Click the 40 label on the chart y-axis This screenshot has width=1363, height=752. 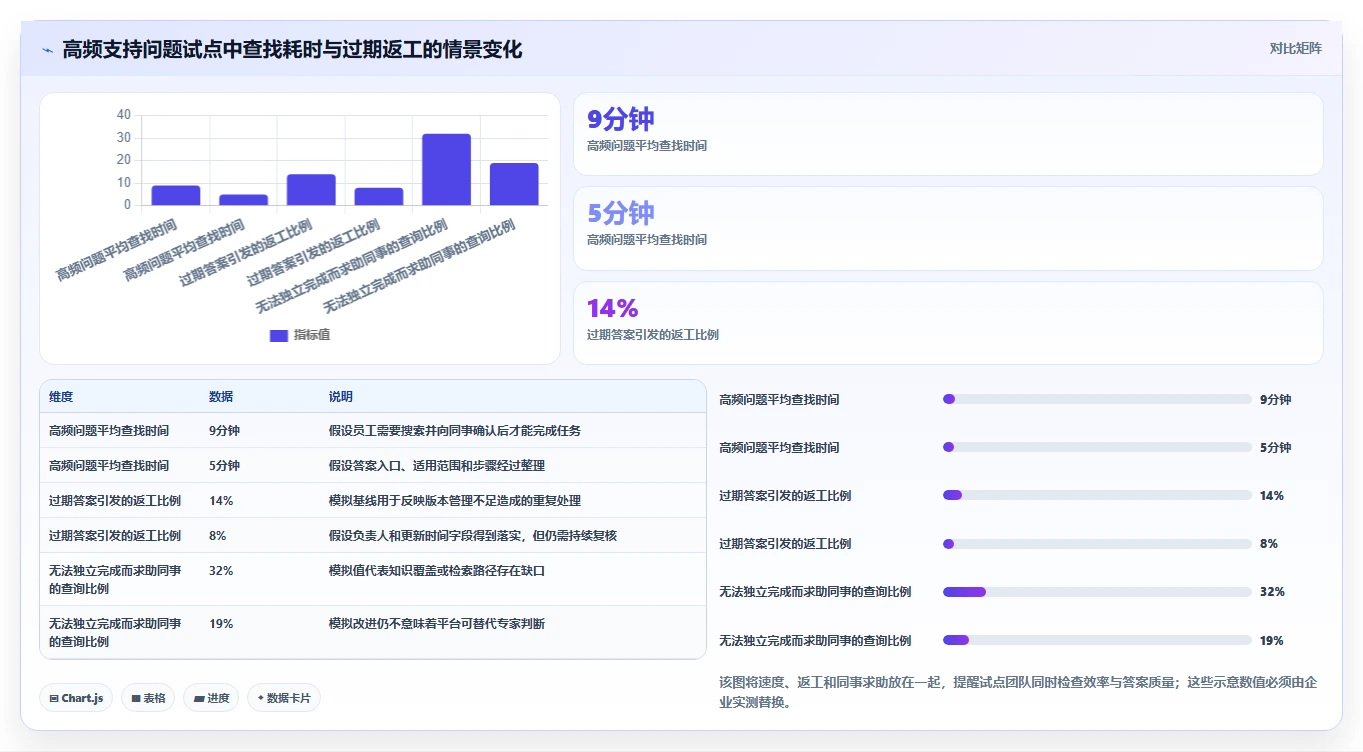124,114
